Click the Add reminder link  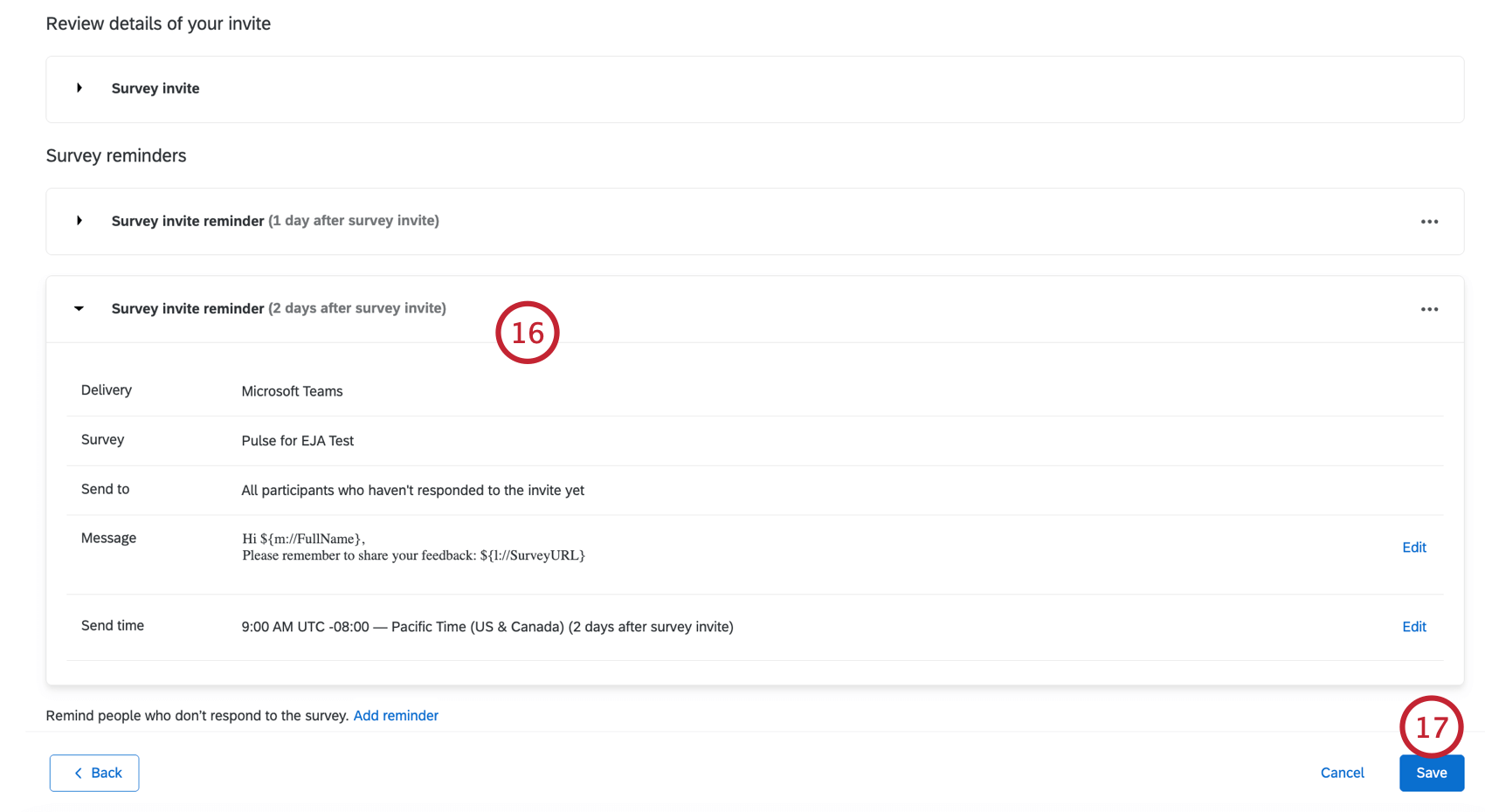pos(396,716)
